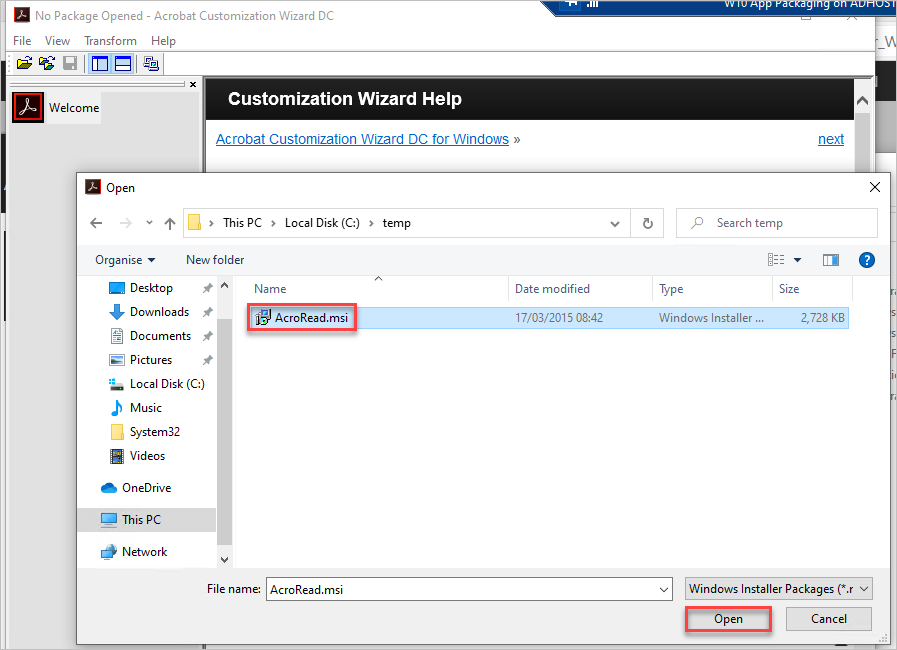Open the Transform menu
The image size is (897, 650).
[x=110, y=41]
